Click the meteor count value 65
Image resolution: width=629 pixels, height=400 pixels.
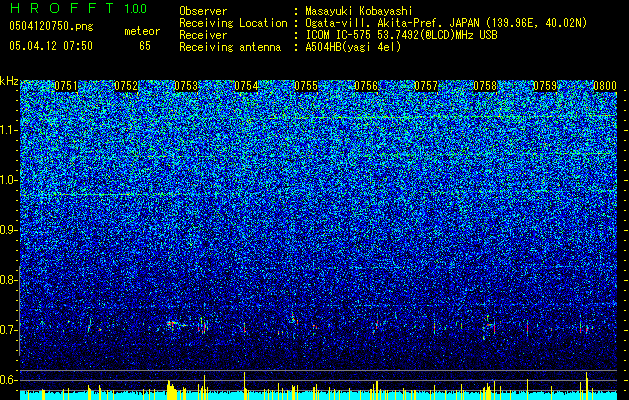(x=145, y=46)
